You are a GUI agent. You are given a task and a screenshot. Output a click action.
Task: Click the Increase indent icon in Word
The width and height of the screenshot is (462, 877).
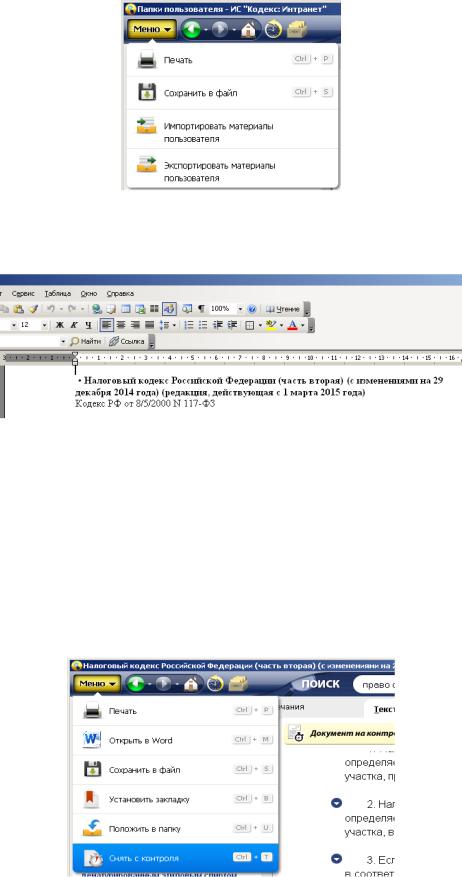[x=232, y=325]
